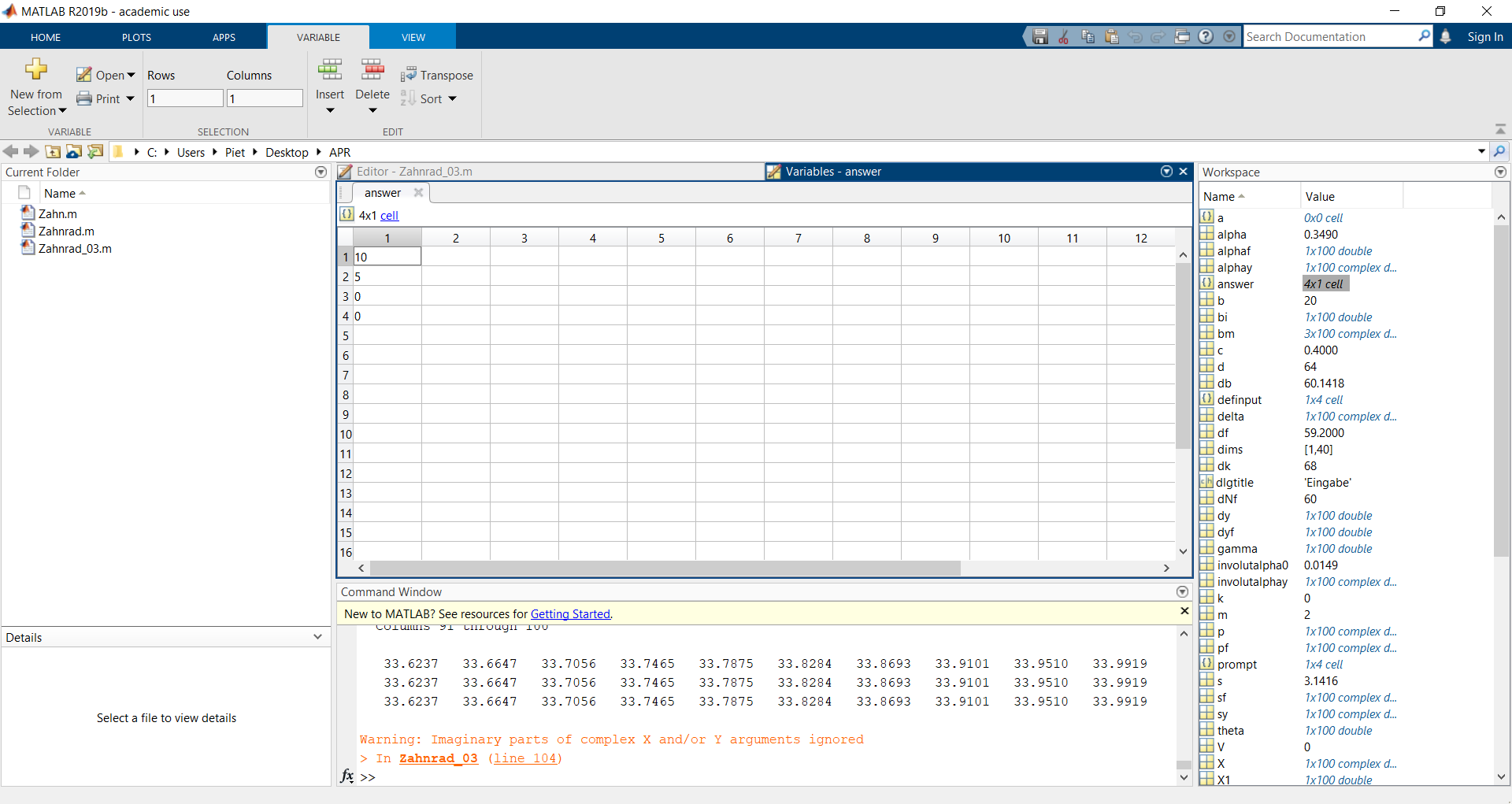Viewport: 1512px width, 804px height.
Task: Go up one folder level icon
Action: (53, 152)
